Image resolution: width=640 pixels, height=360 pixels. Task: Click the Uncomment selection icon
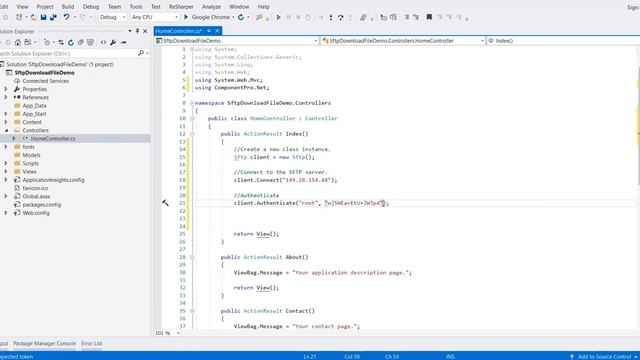416,17
